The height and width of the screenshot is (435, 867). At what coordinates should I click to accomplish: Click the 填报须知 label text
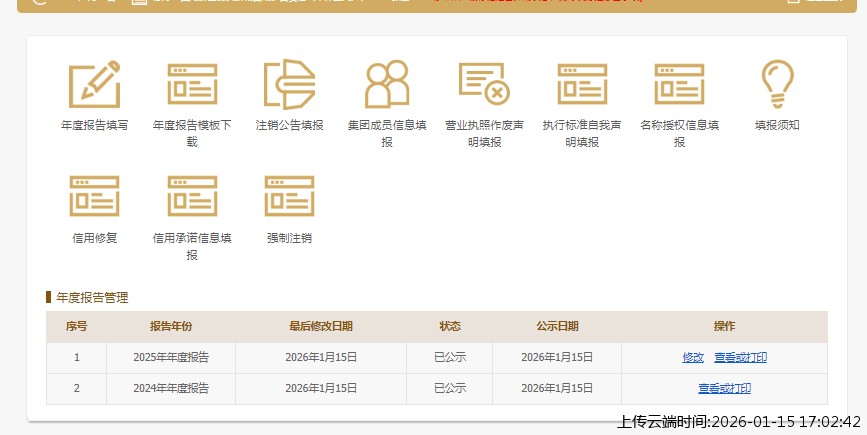777,125
